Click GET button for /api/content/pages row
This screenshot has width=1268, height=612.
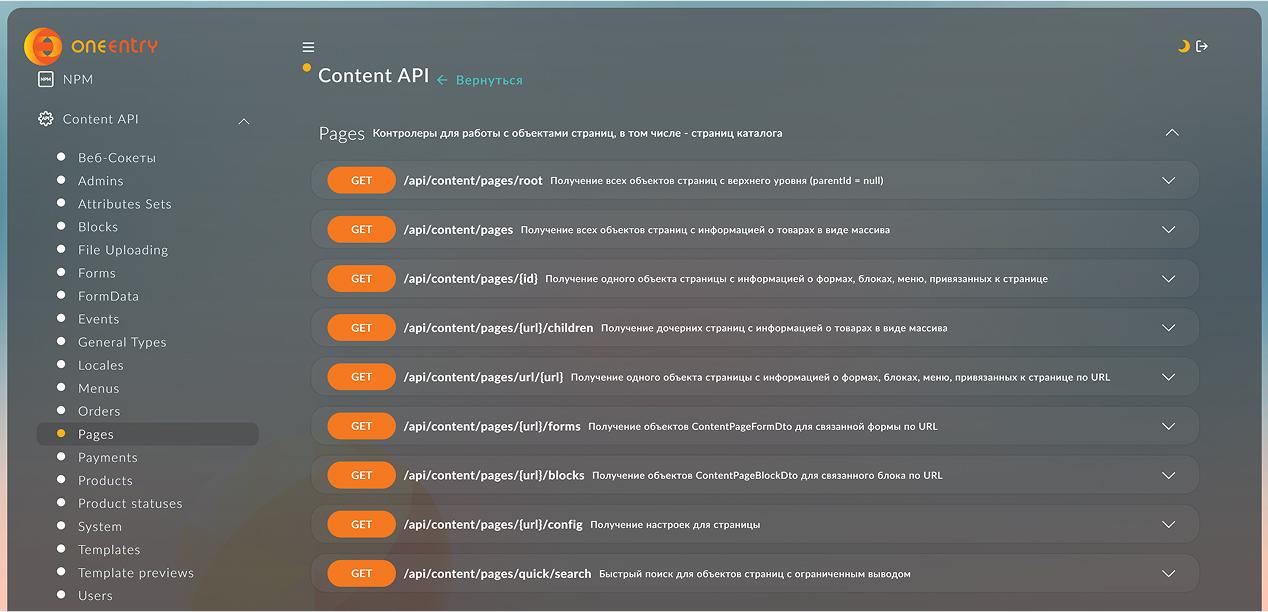pyautogui.click(x=361, y=230)
